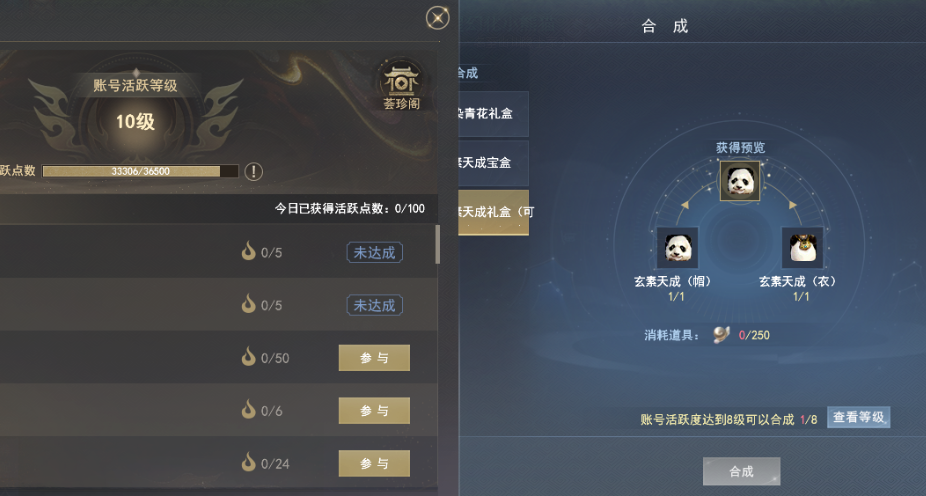Viewport: 926px width, 496px height.
Task: Select the 青花礼盒 synthesis tab
Action: [493, 113]
